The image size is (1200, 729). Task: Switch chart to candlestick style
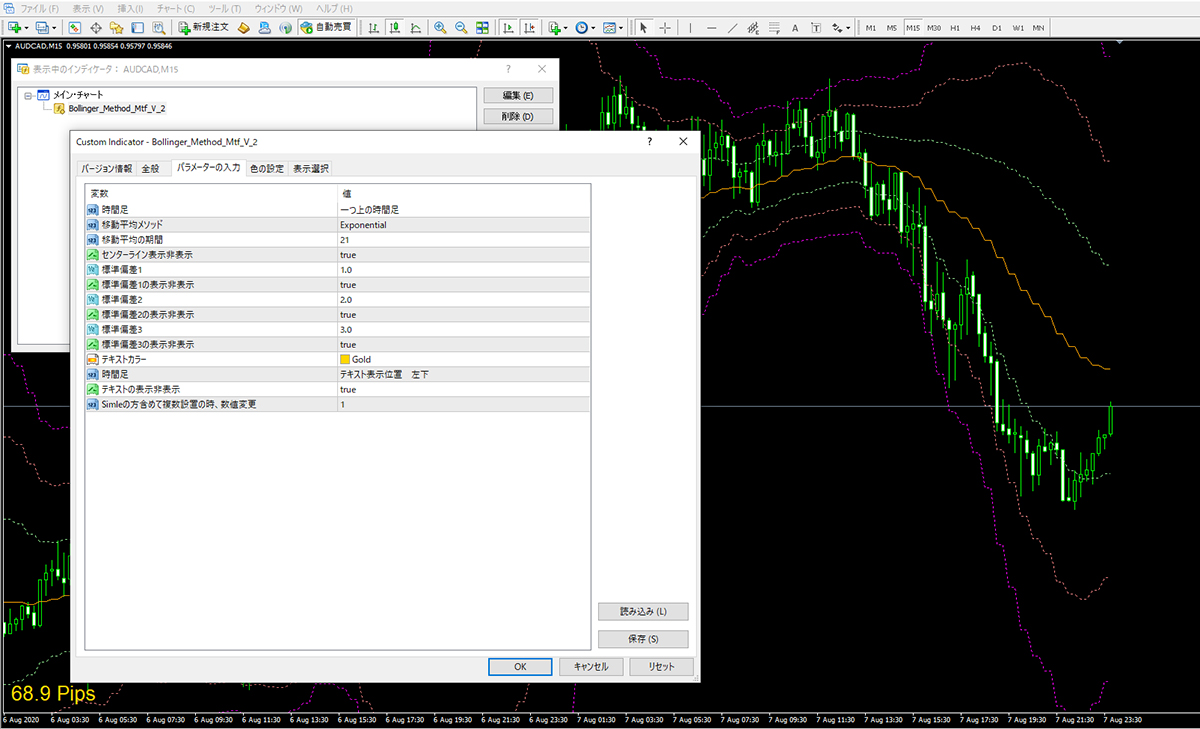[394, 27]
